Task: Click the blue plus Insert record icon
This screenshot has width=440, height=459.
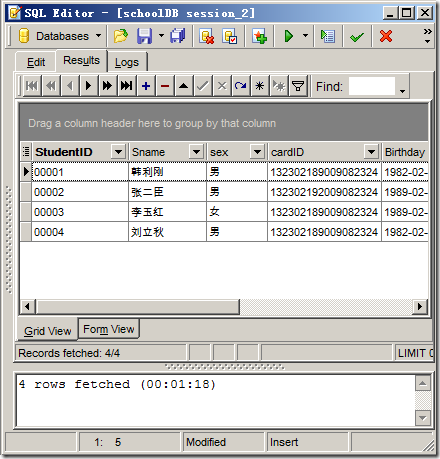Action: pos(146,86)
